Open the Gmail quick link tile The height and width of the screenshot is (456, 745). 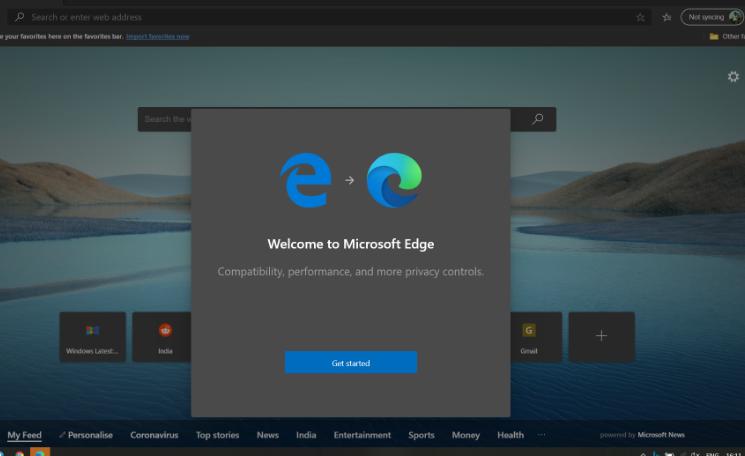(x=536, y=337)
